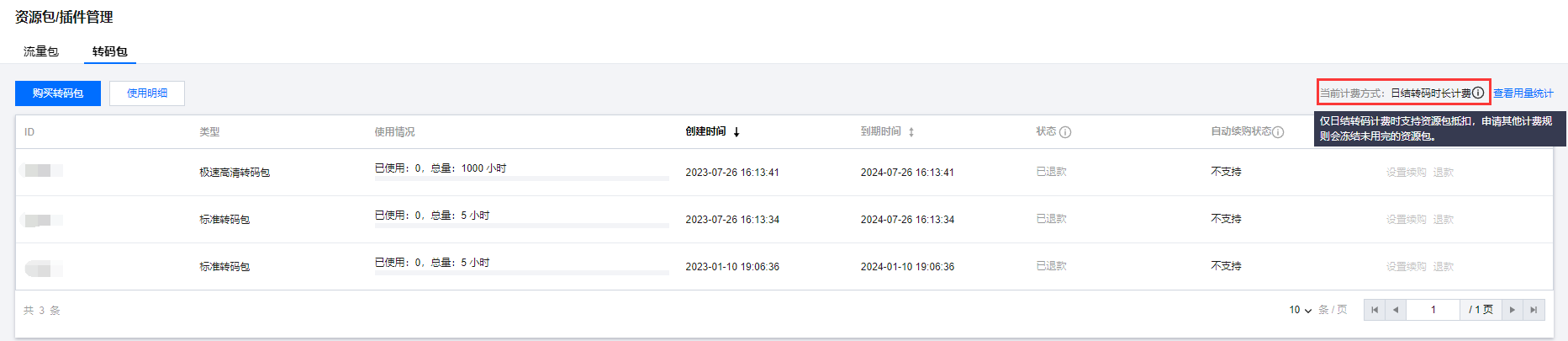Click the info icon next to 自动续购状态 header
The width and height of the screenshot is (1568, 341).
click(x=1278, y=132)
